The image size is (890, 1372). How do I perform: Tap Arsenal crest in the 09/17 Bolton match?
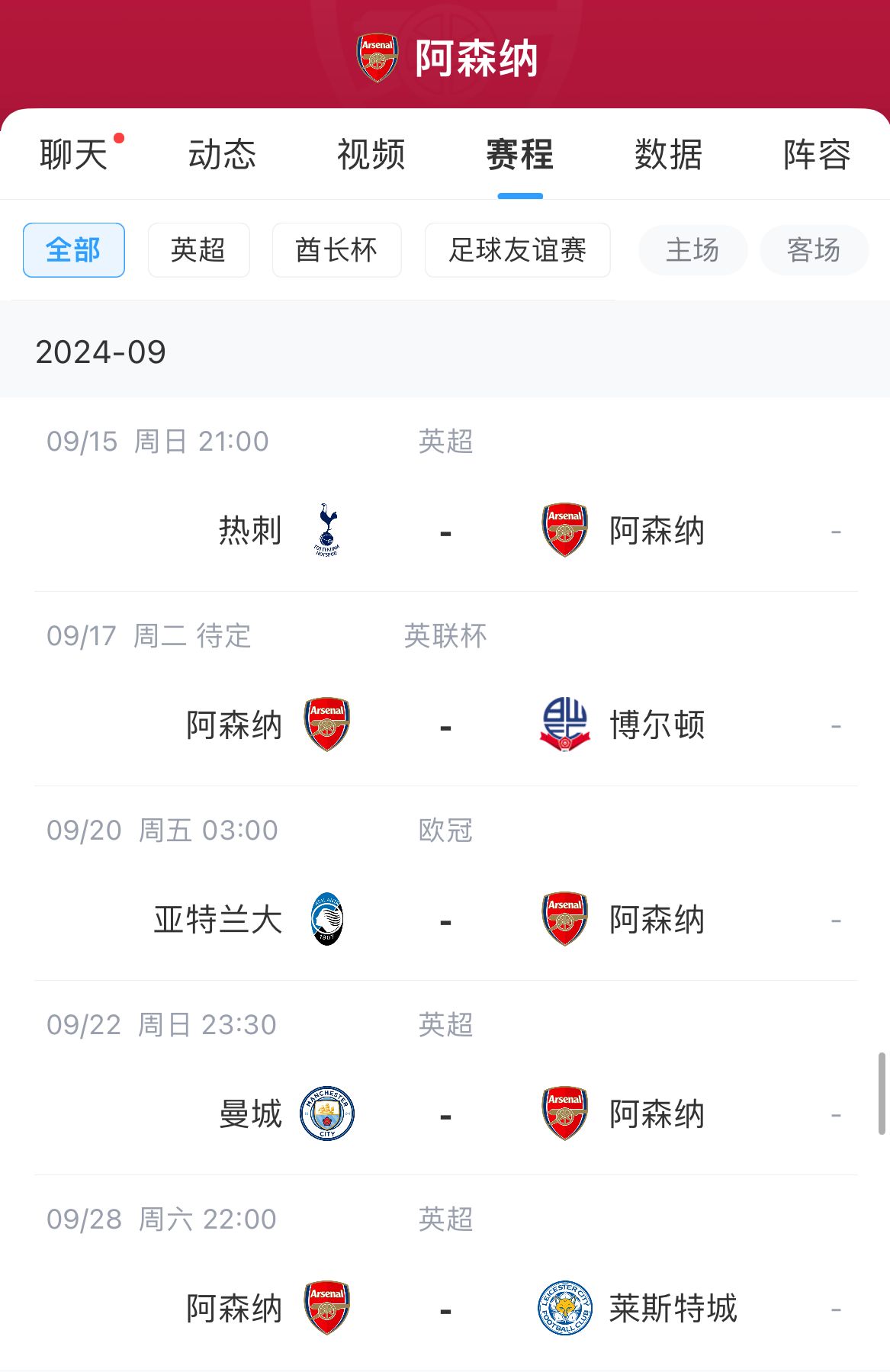click(x=327, y=725)
